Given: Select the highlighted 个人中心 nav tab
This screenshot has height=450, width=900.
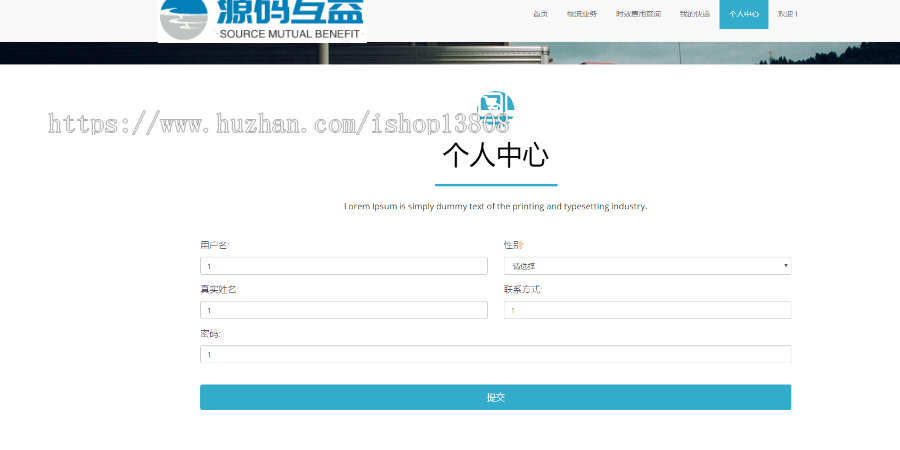Looking at the screenshot, I should tap(744, 14).
